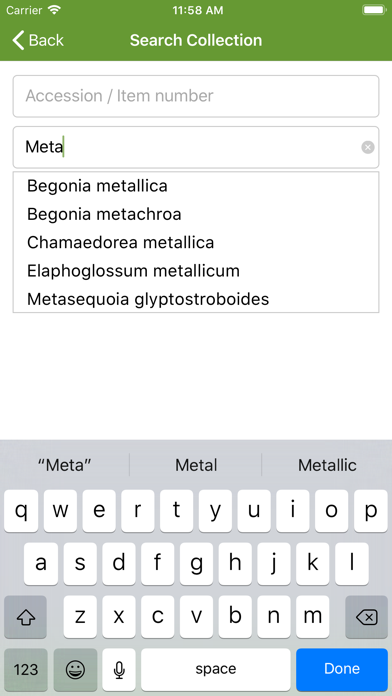This screenshot has height=696, width=392.
Task: Tap the space bar key
Action: tap(216, 669)
